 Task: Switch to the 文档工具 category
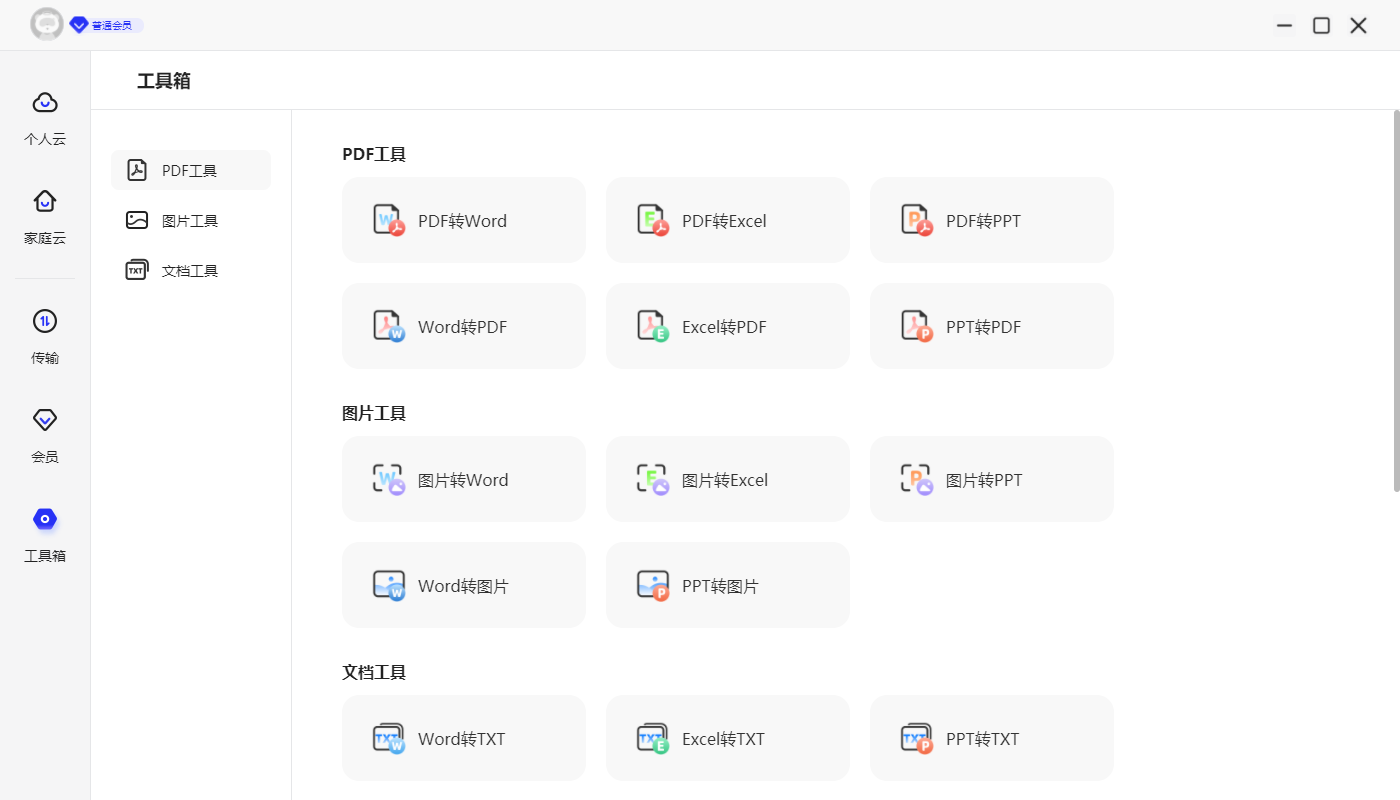190,270
